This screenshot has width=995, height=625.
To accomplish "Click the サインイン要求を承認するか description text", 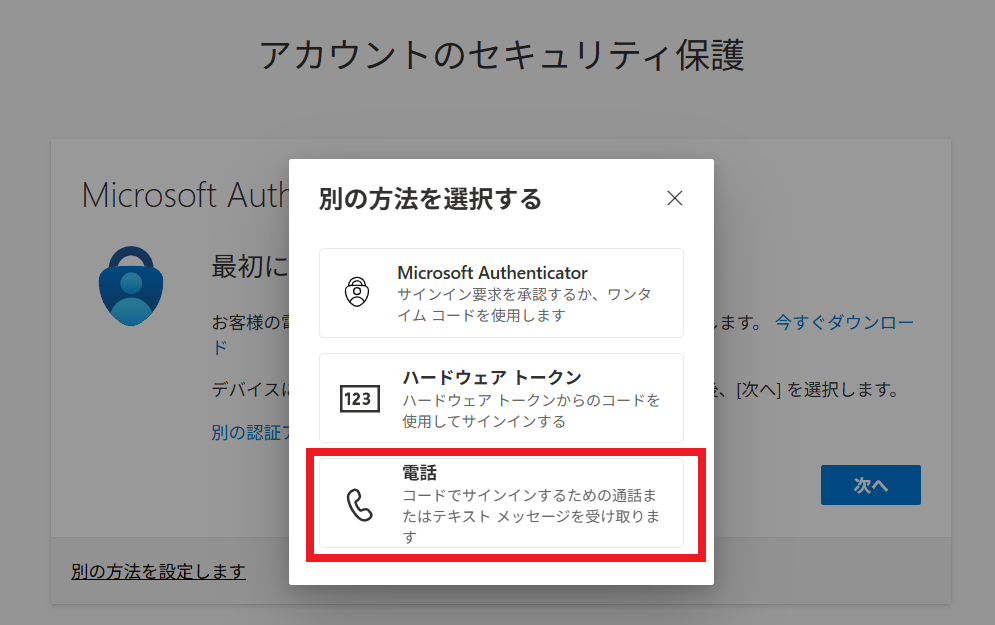I will [x=524, y=305].
